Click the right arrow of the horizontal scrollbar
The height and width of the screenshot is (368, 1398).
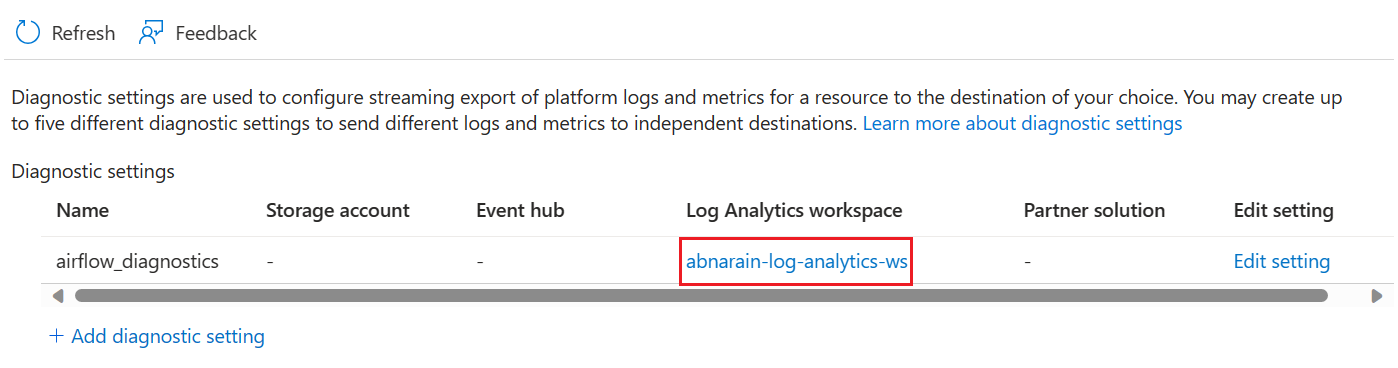click(1377, 296)
